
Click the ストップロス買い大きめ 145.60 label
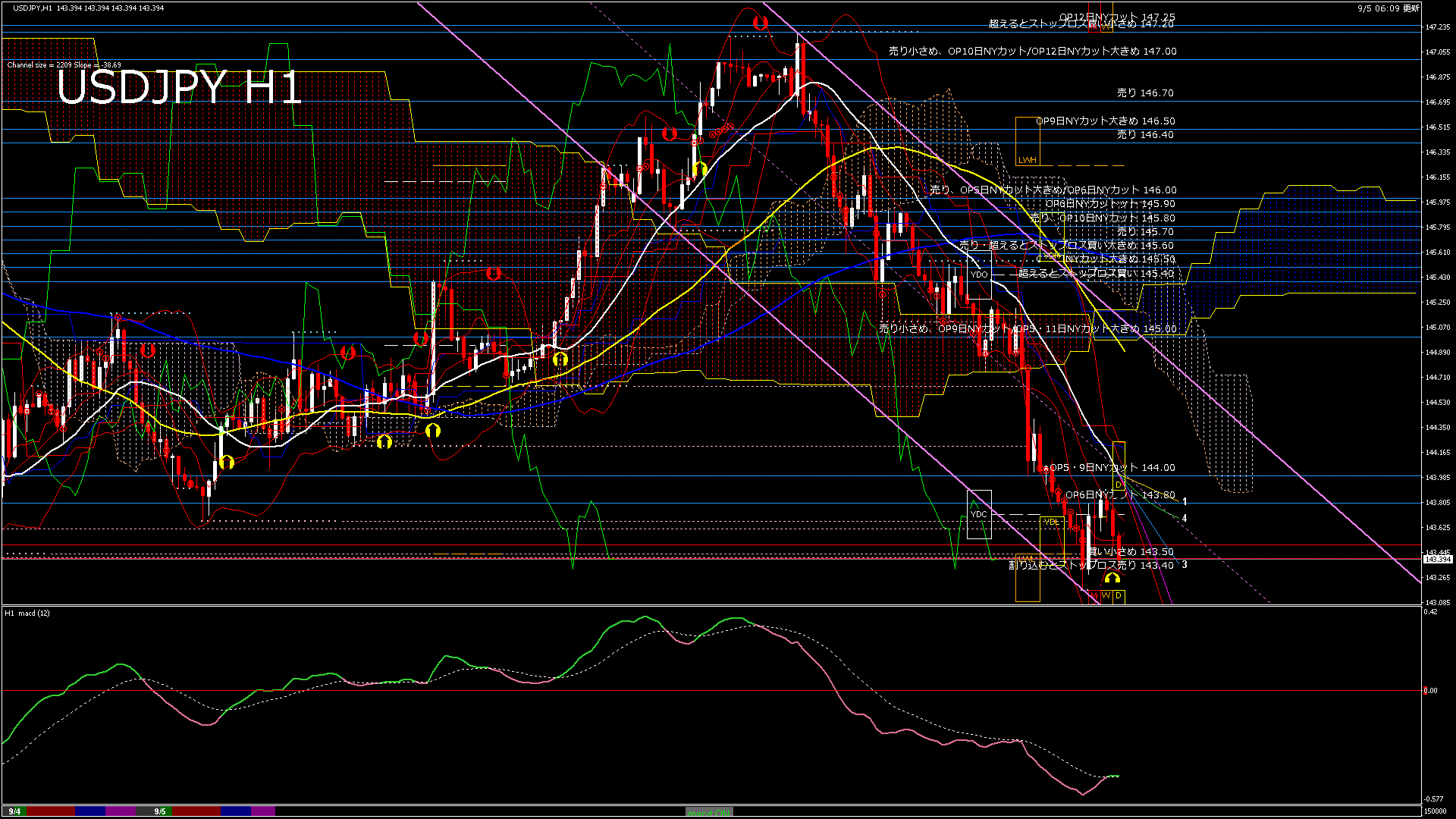click(1067, 246)
